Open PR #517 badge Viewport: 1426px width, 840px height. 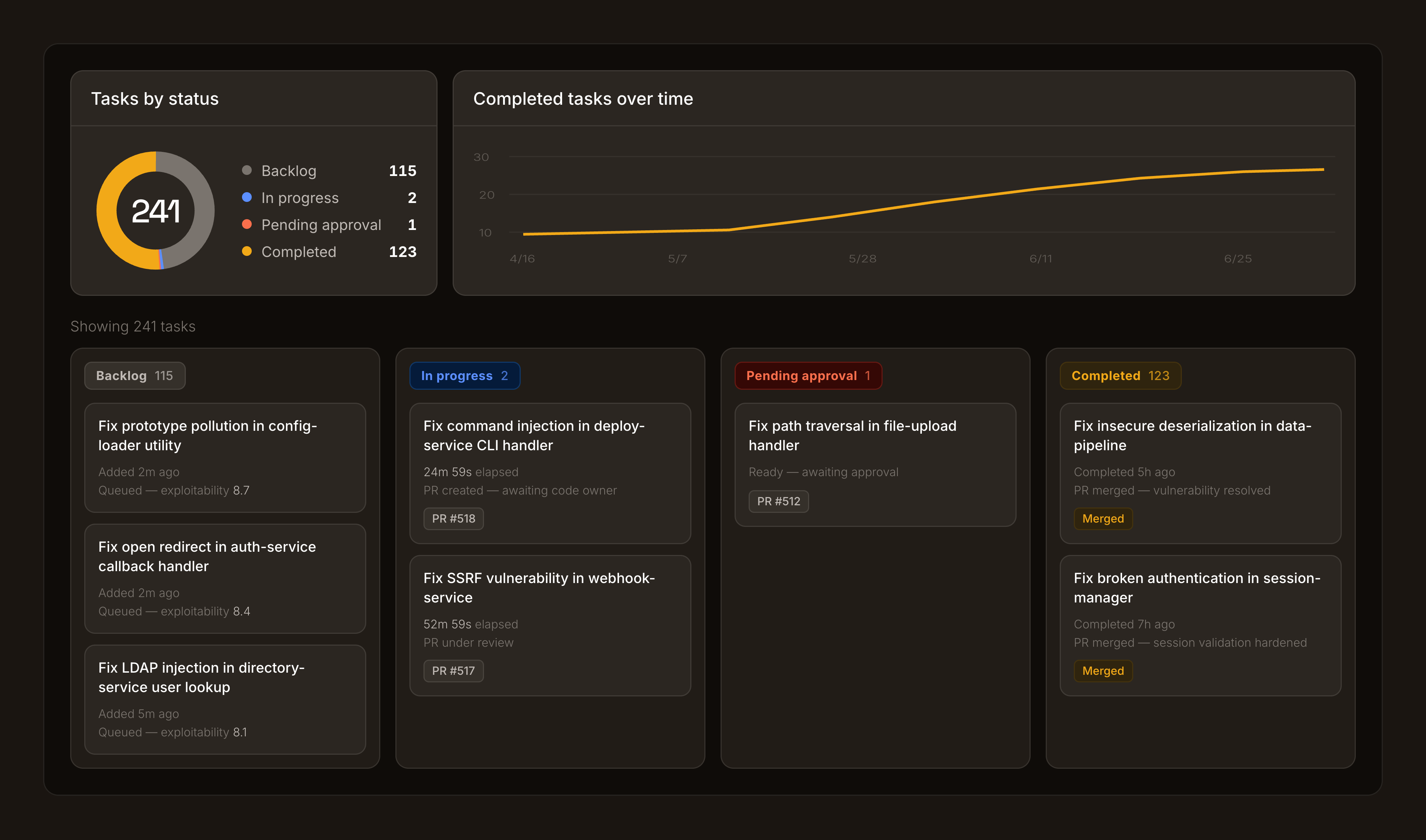tap(453, 671)
